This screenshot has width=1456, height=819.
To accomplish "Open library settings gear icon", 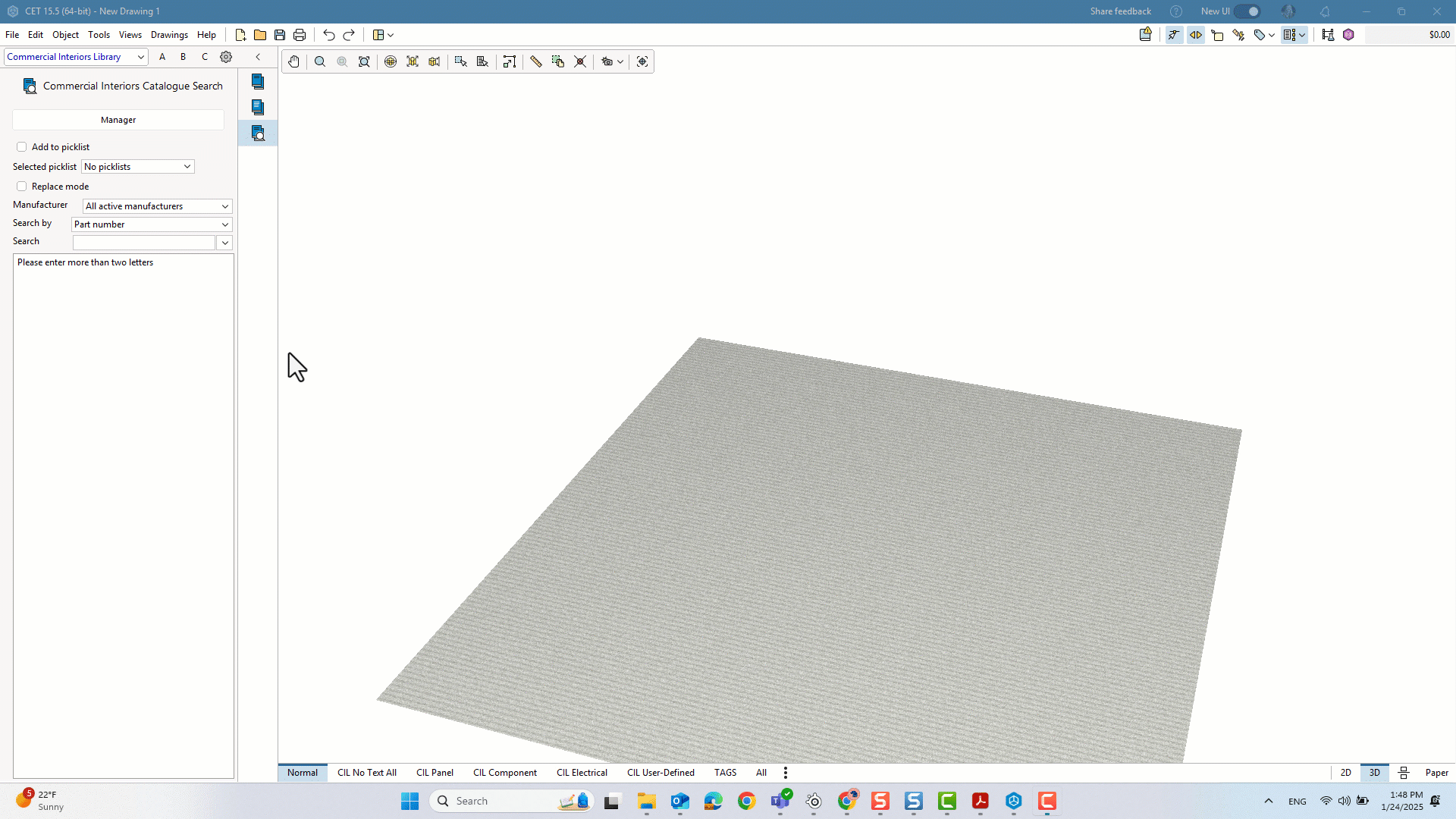I will point(226,57).
